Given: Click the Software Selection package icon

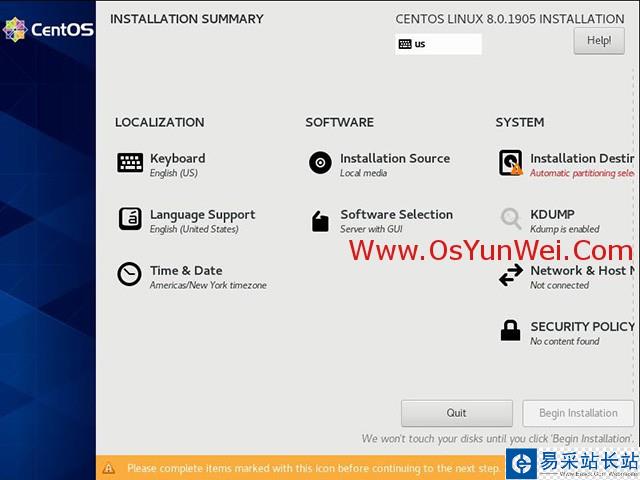Looking at the screenshot, I should pos(320,221).
